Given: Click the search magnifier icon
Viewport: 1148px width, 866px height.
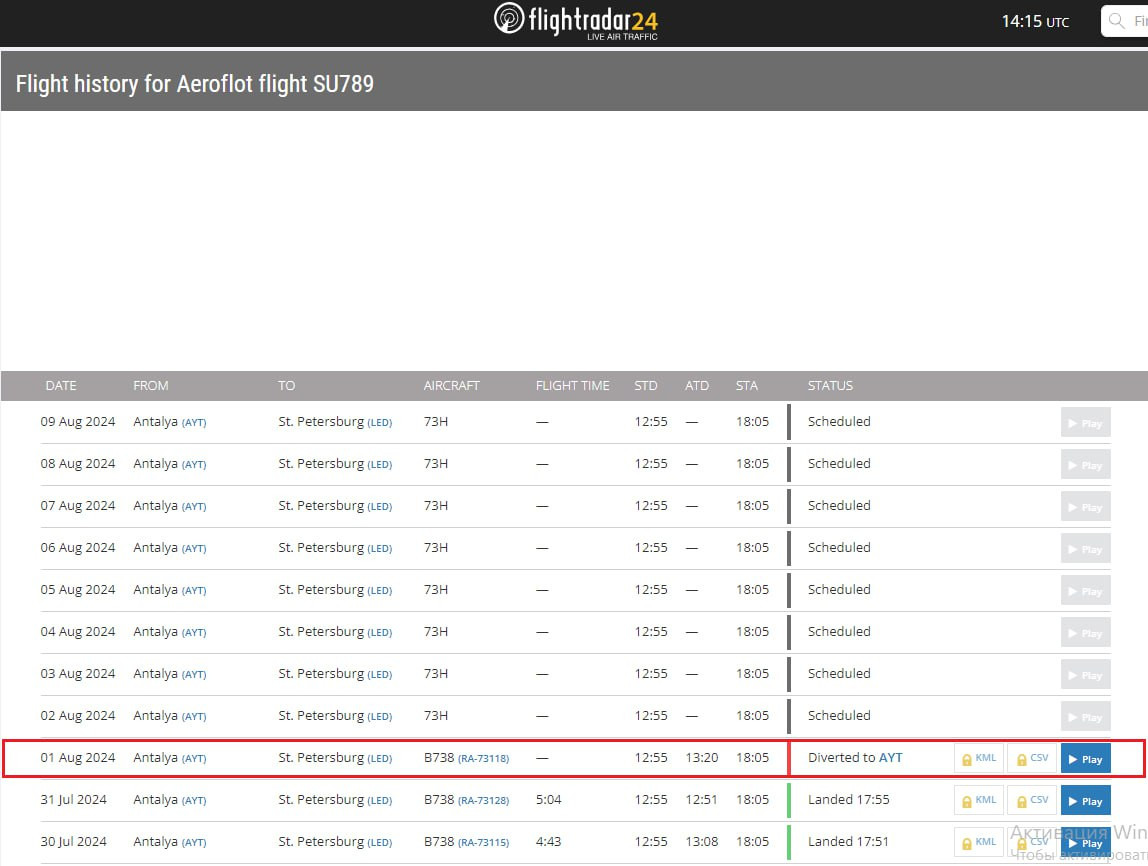Looking at the screenshot, I should [1116, 20].
